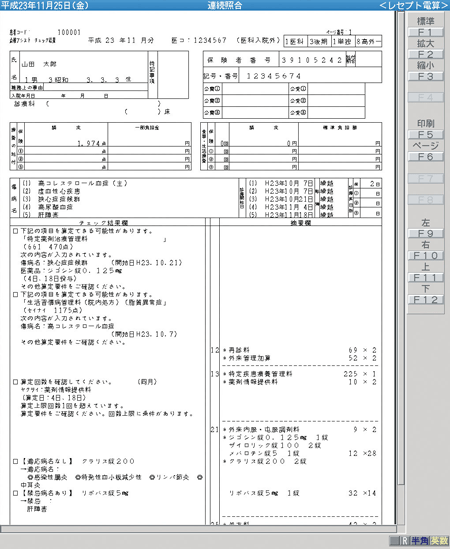Click the claimed points value 1,974

tap(90, 143)
